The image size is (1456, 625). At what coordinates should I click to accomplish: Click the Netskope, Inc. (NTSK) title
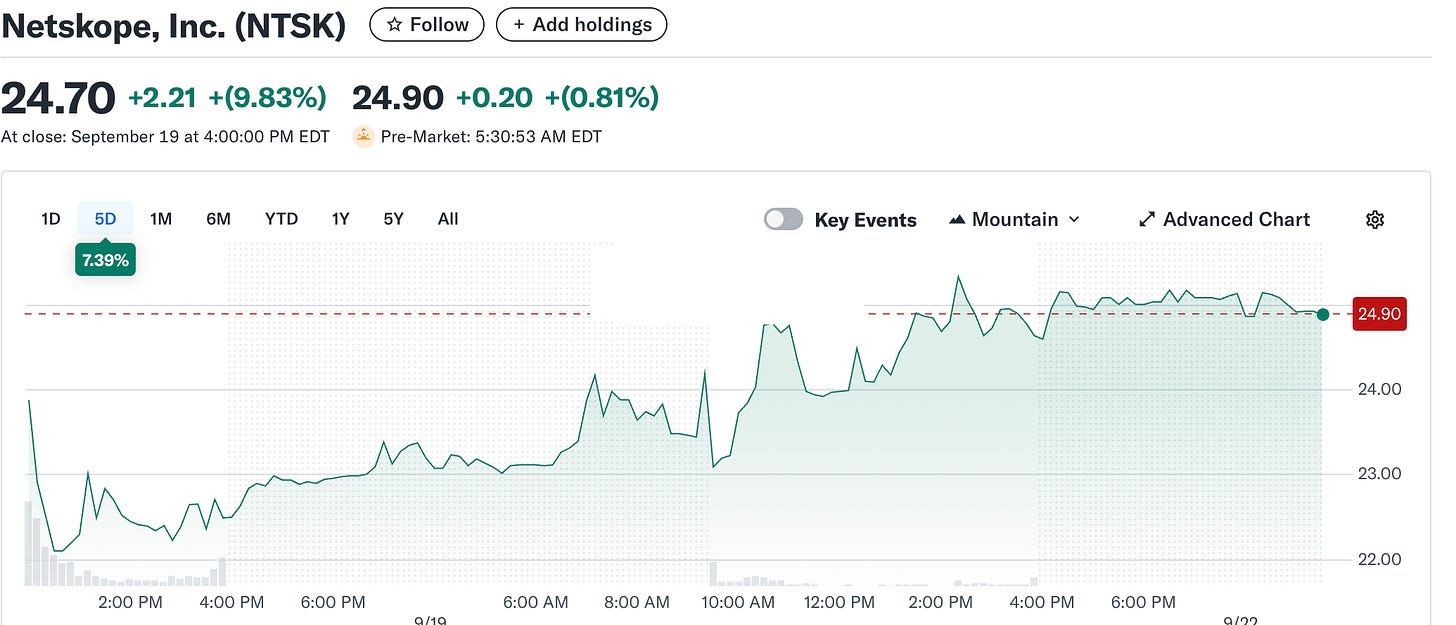point(173,25)
